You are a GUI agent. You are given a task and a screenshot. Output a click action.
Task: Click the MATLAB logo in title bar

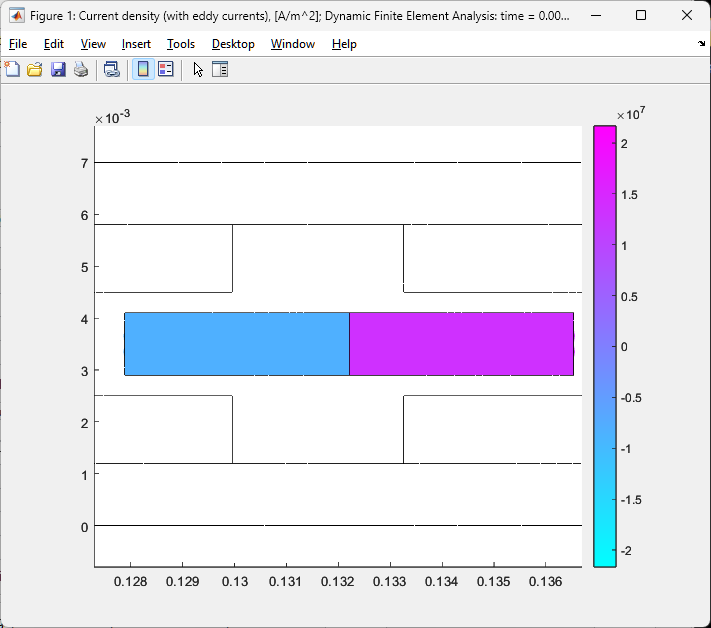click(x=17, y=16)
